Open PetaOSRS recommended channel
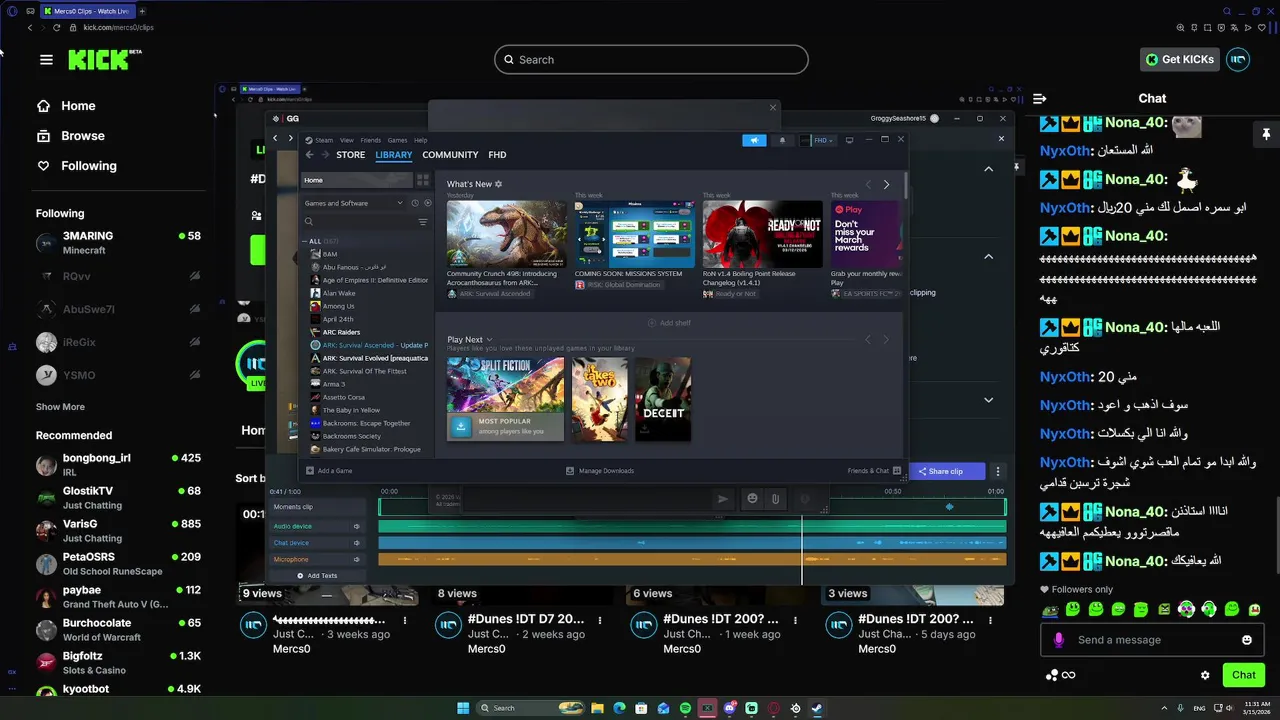Image resolution: width=1280 pixels, height=720 pixels. click(x=118, y=564)
